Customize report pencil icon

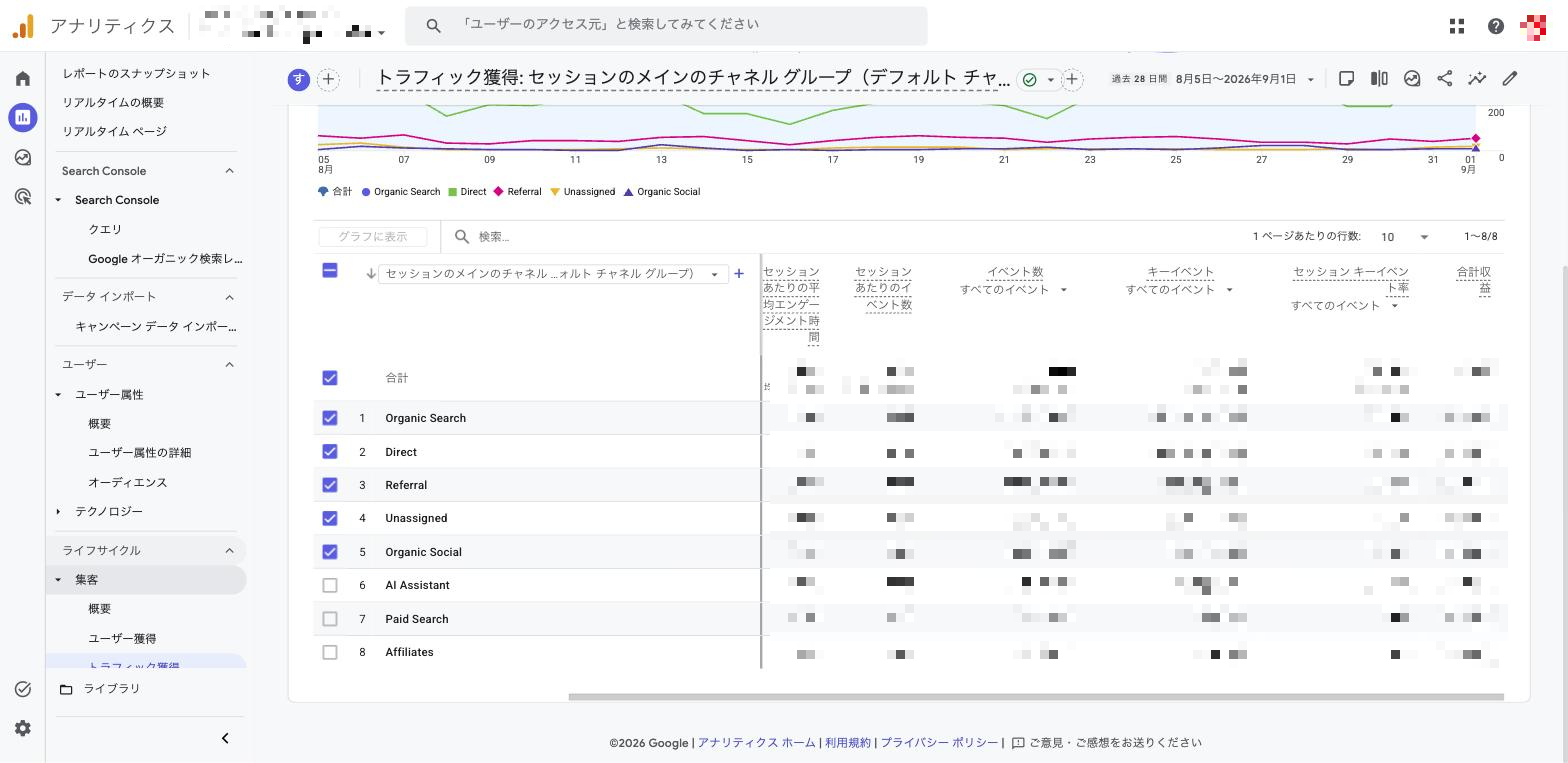click(x=1510, y=78)
